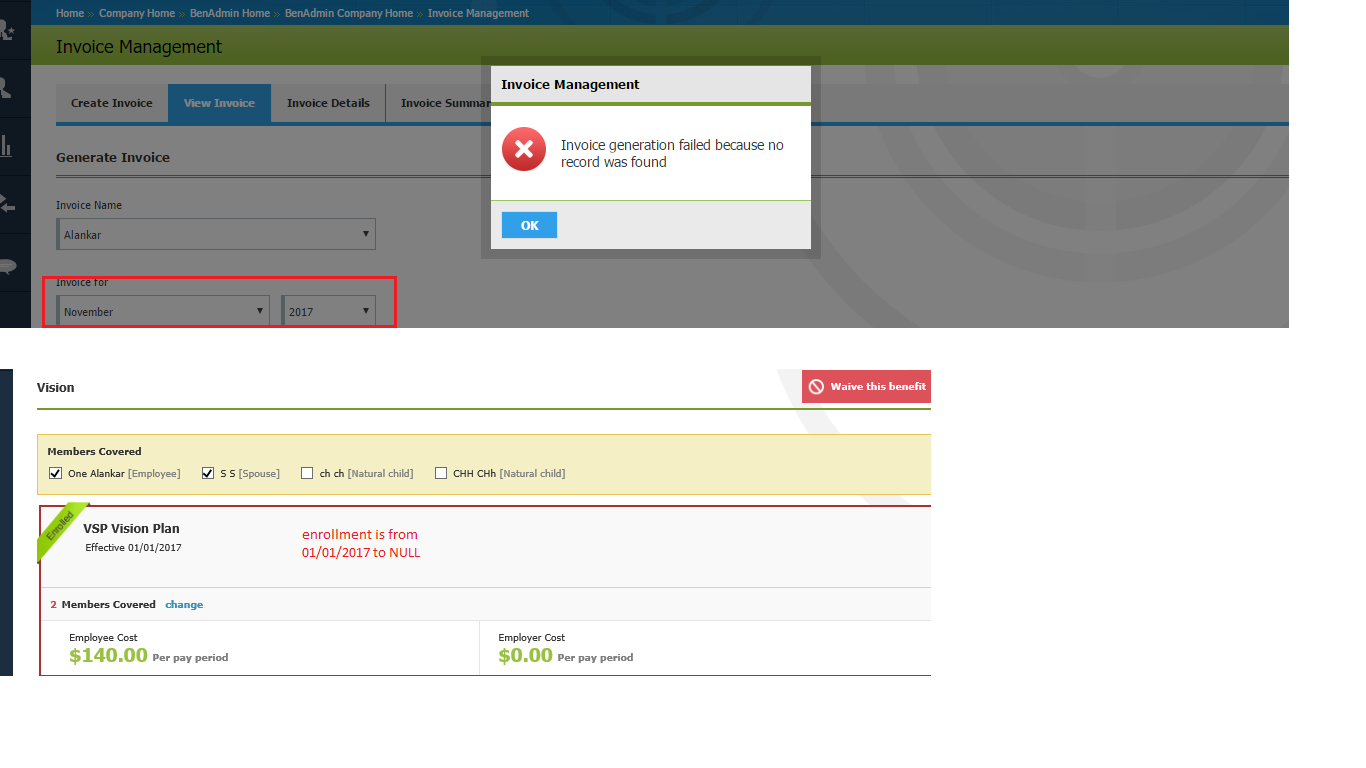Uncheck the S S Spouse checkbox
The height and width of the screenshot is (768, 1366).
208,472
